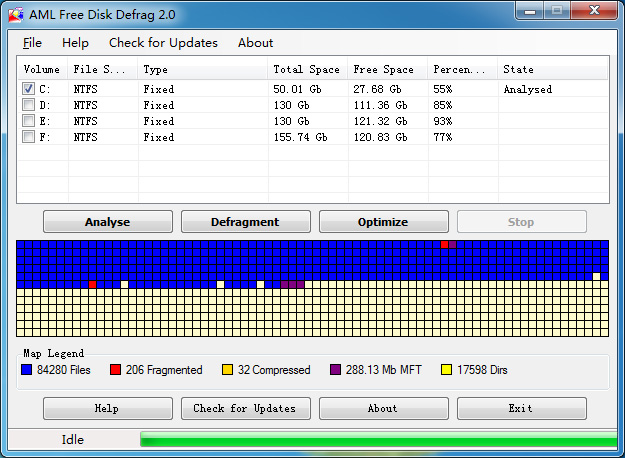Click the '77%' percent cell
This screenshot has height=458, width=625.
click(x=443, y=137)
